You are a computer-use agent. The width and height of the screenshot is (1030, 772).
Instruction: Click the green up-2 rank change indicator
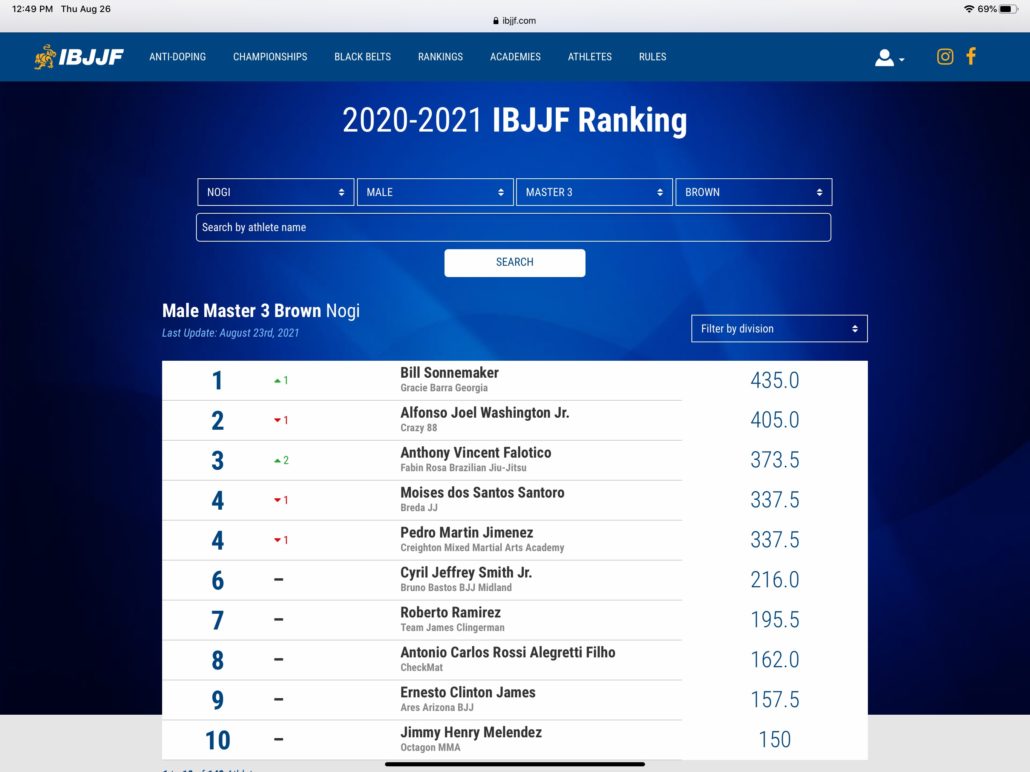(x=281, y=461)
